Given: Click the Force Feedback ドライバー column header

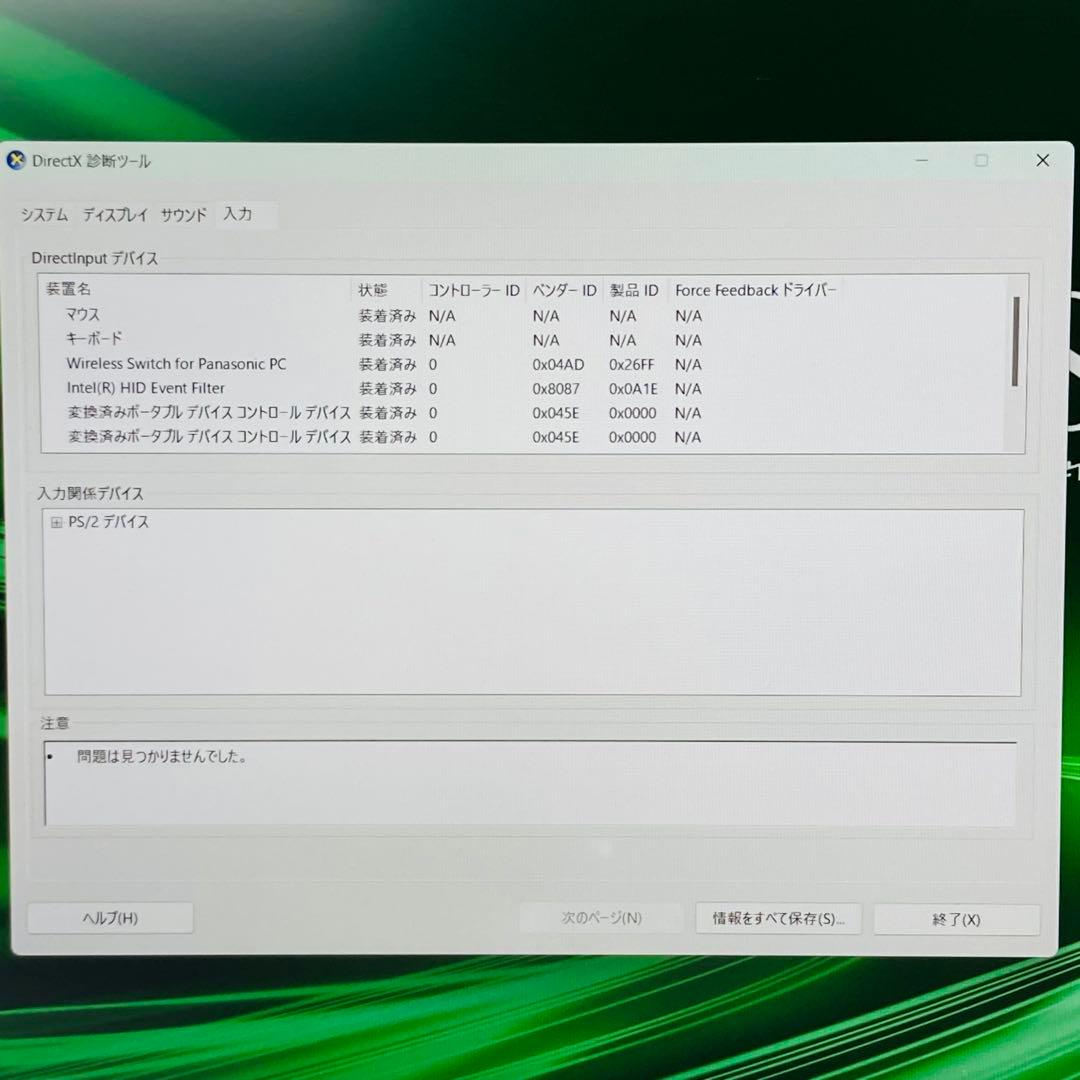Looking at the screenshot, I should tap(756, 290).
